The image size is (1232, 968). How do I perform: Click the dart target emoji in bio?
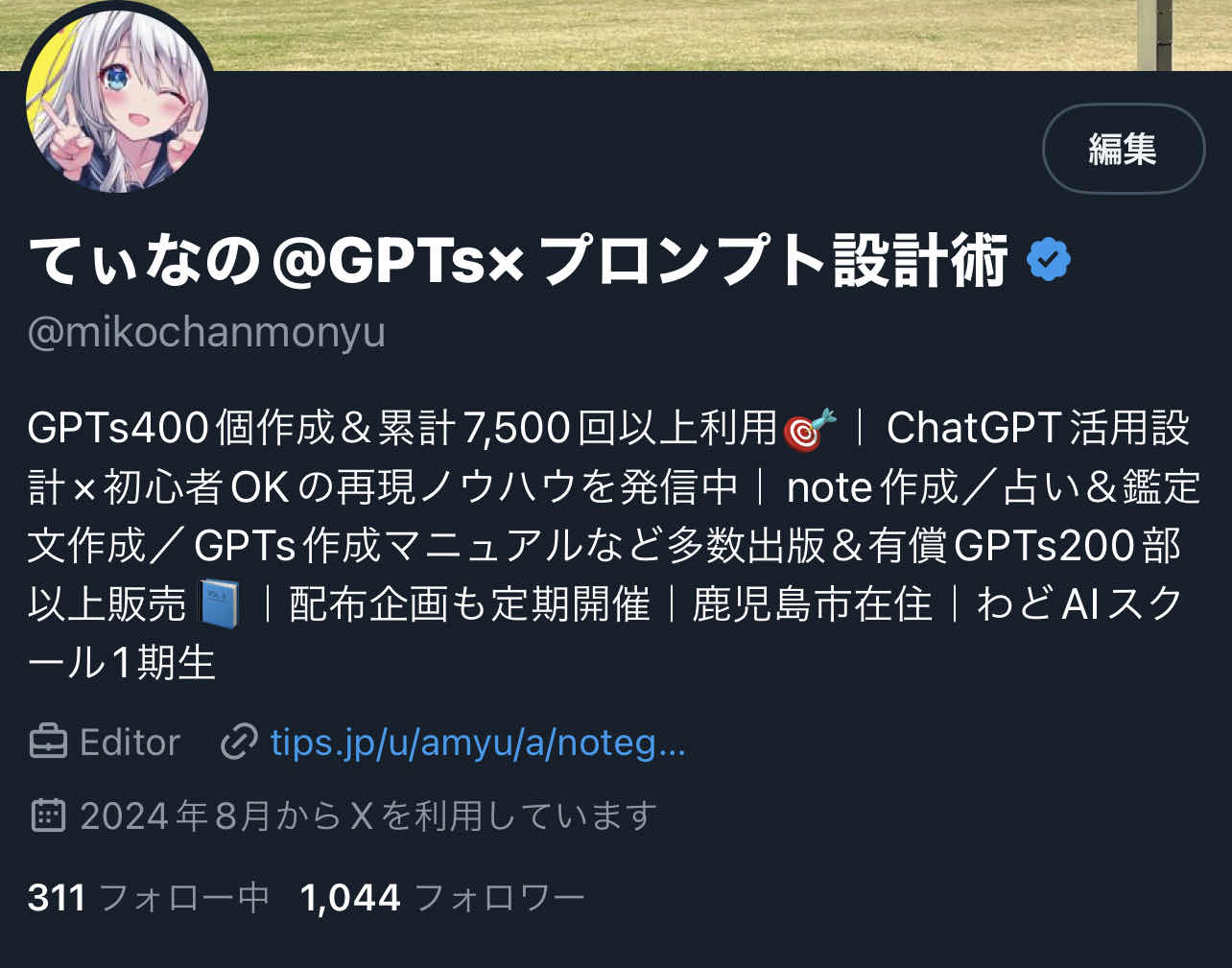pos(810,429)
